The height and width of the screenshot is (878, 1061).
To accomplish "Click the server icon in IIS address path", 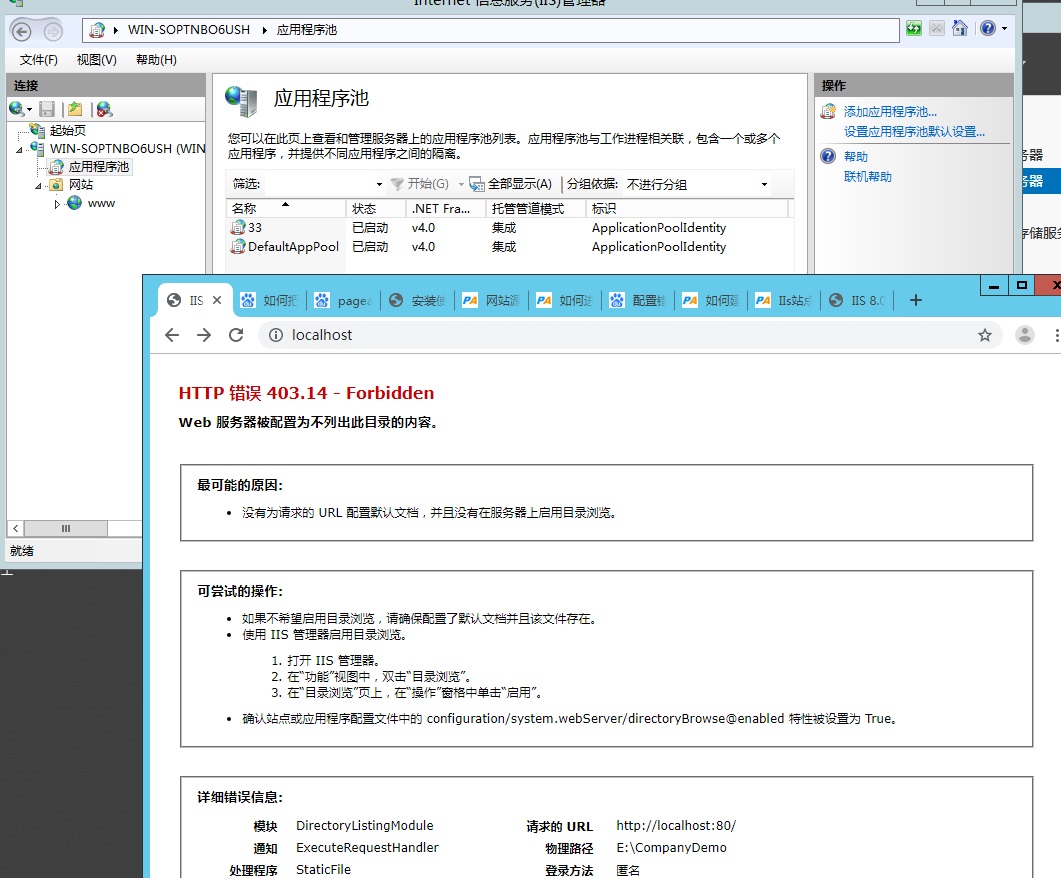I will click(97, 30).
